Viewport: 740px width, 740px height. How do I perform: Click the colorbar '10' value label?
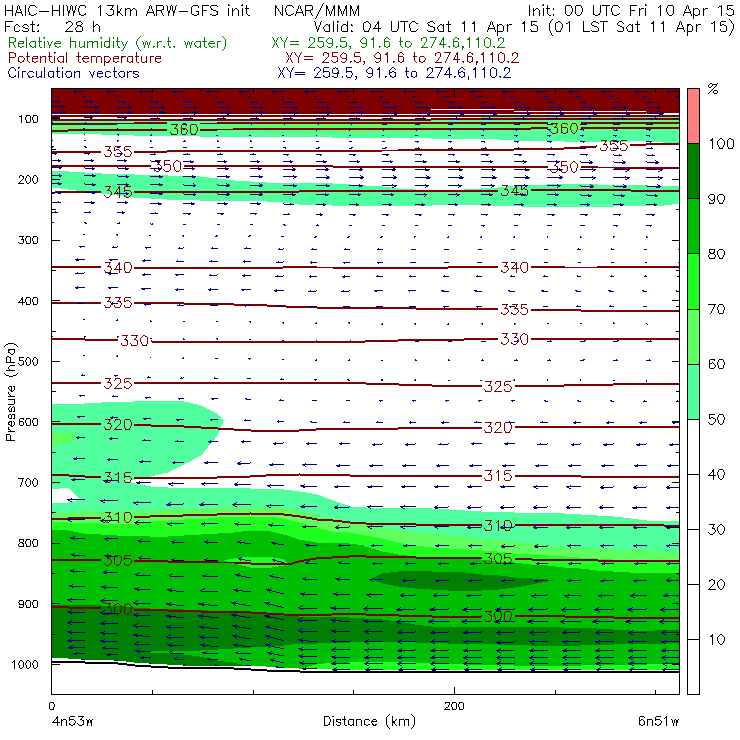tap(717, 640)
